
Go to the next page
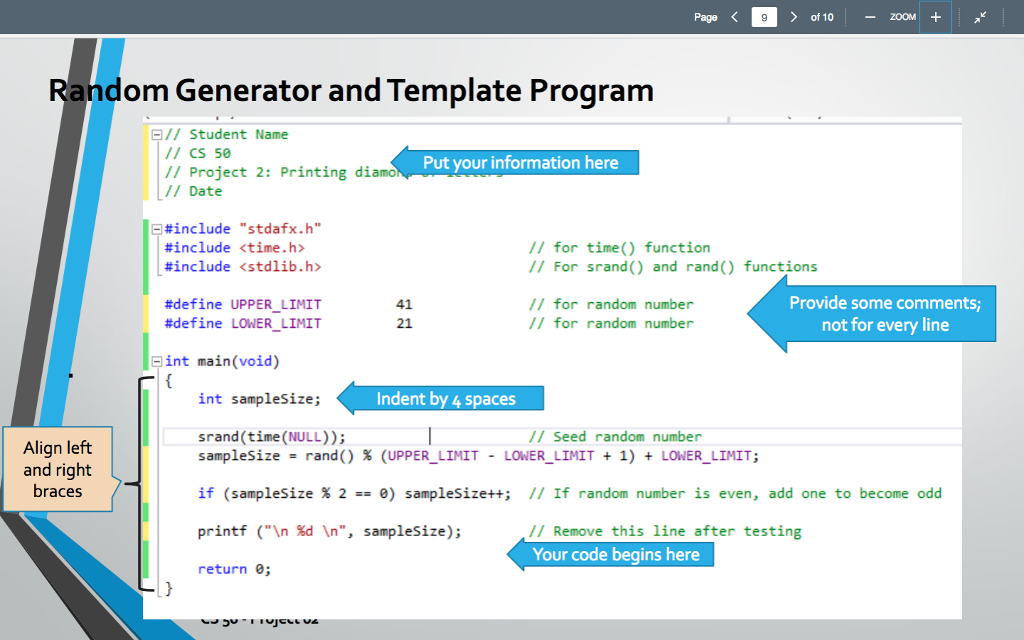point(793,17)
